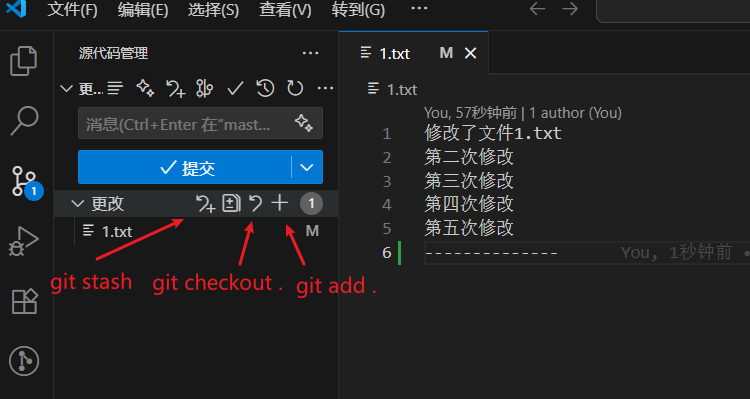Discard all changes in the 更改 row
750x399 pixels.
[x=255, y=204]
